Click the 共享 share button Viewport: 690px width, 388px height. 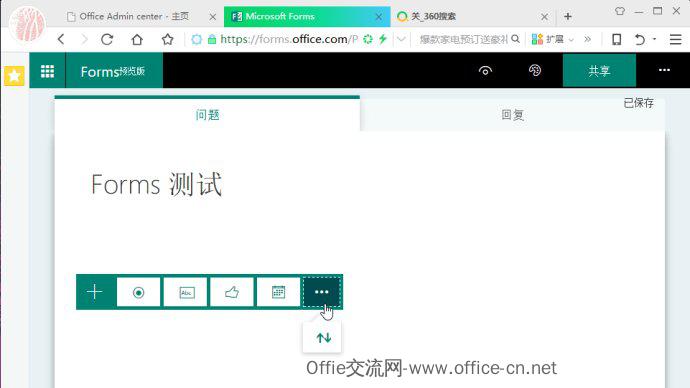click(599, 71)
